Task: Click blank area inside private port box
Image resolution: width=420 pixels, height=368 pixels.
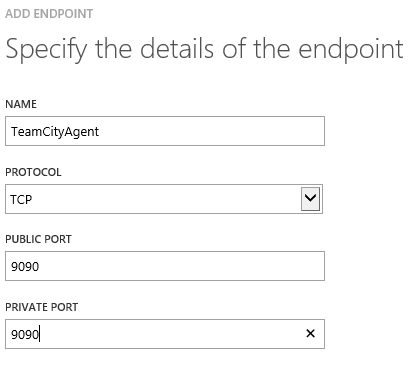Action: click(170, 334)
